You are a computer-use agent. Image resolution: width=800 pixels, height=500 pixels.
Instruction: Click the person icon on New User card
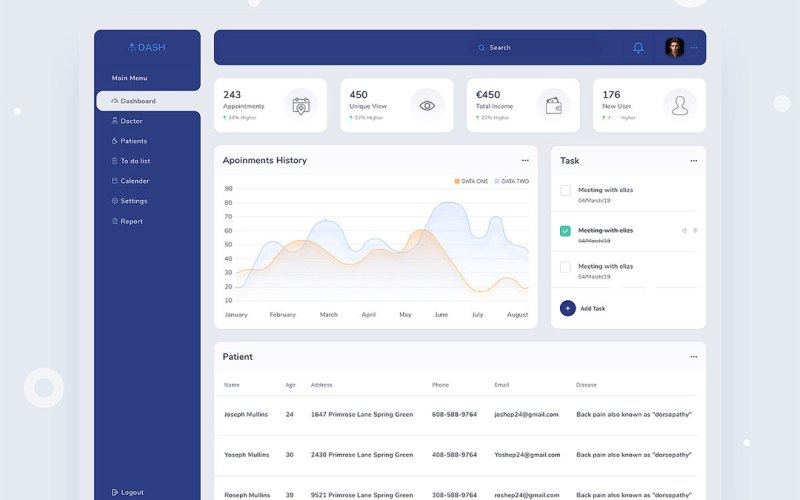tap(680, 106)
